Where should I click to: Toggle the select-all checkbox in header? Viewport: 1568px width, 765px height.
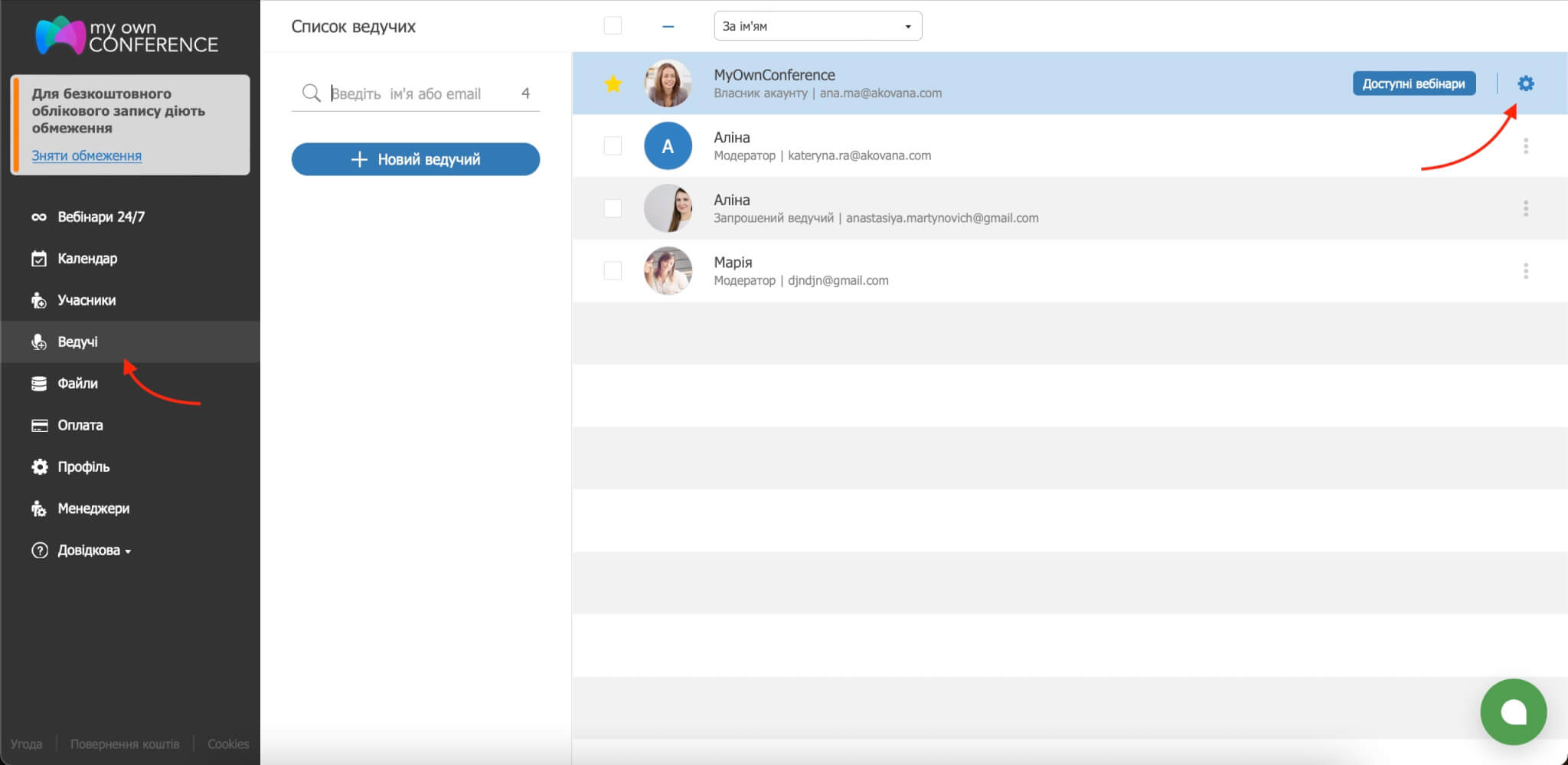[612, 26]
